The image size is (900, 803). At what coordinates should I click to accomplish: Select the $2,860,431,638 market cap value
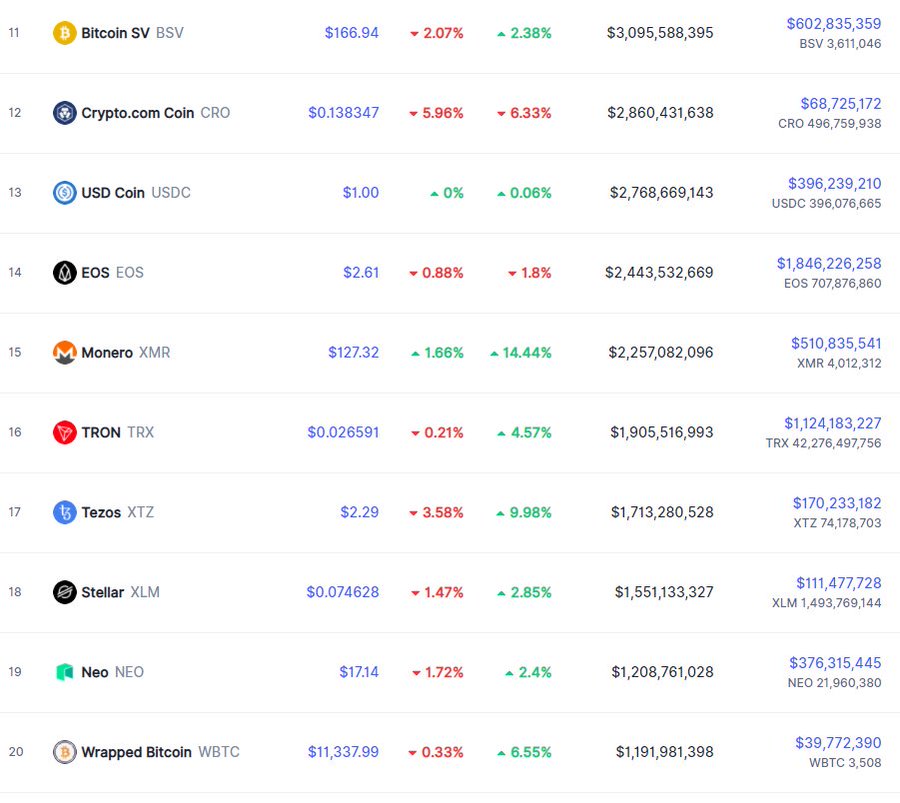(661, 113)
